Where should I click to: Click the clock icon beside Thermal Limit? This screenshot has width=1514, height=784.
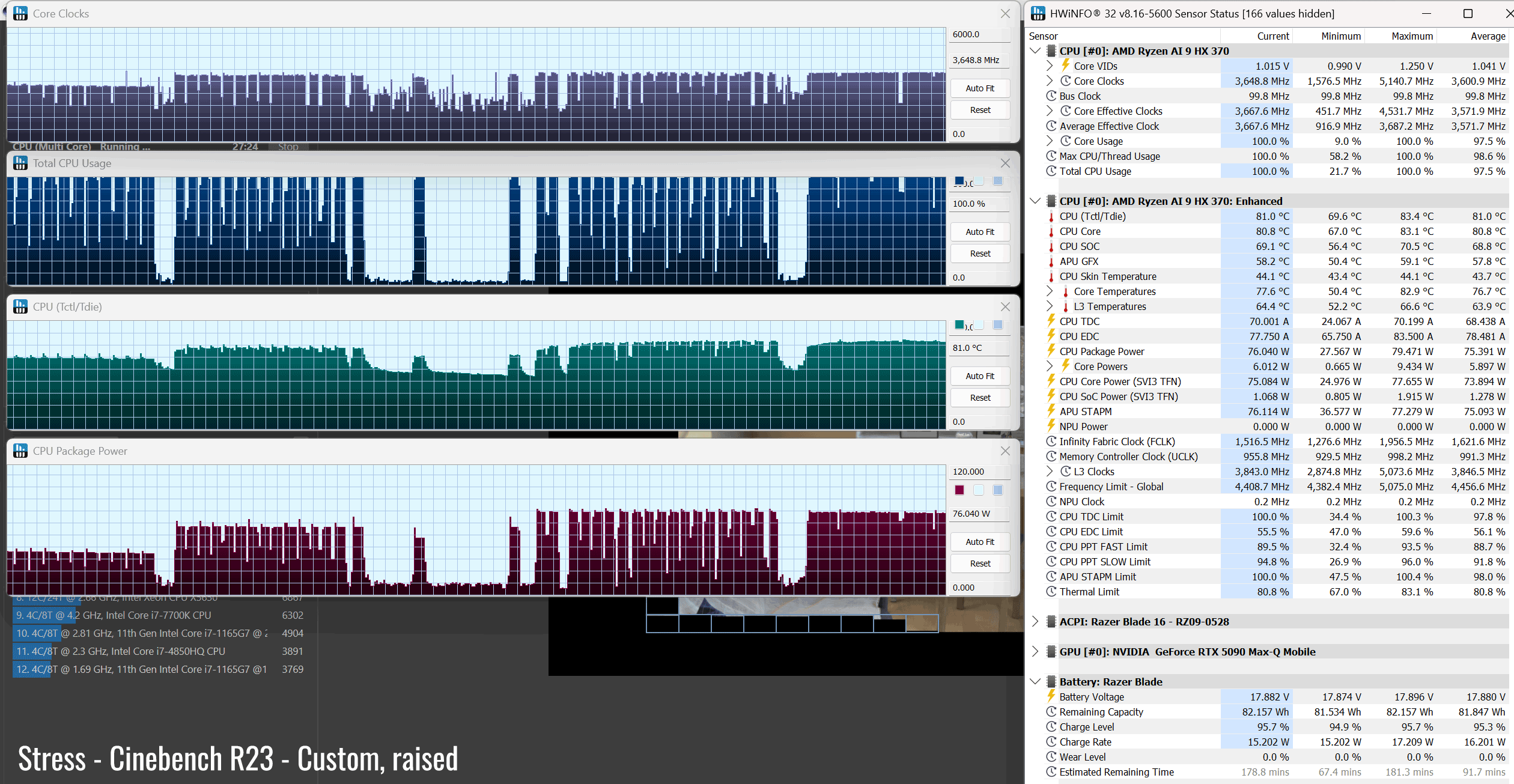click(1051, 592)
